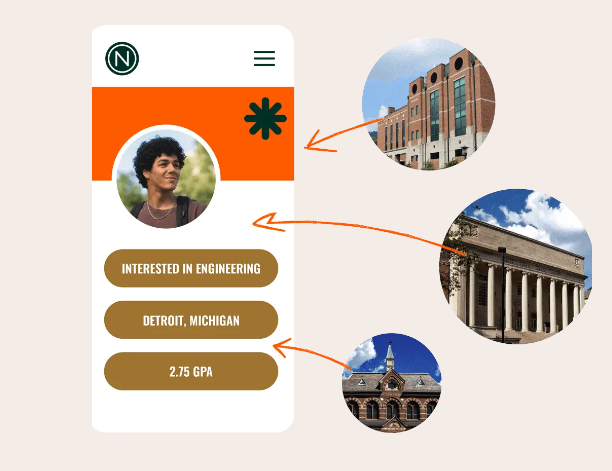Click the bottom orange arrow near GPA
The image size is (612, 471).
pyautogui.click(x=312, y=353)
